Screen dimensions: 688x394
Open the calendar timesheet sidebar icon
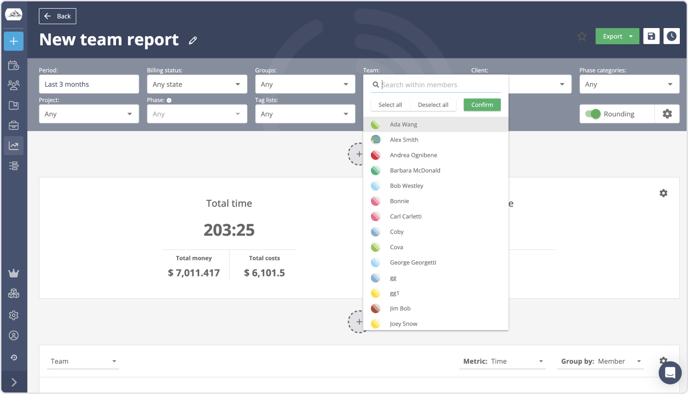[14, 65]
